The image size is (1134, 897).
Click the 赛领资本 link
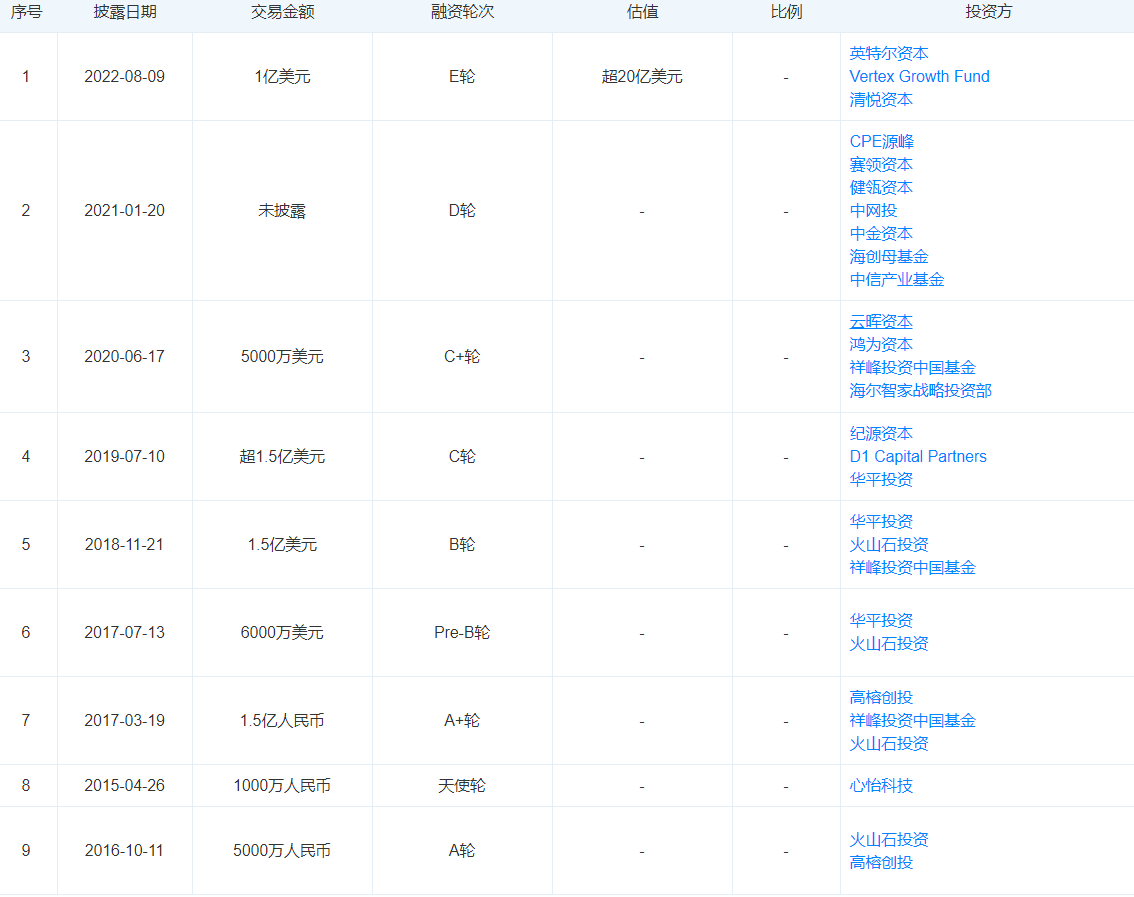pyautogui.click(x=881, y=165)
